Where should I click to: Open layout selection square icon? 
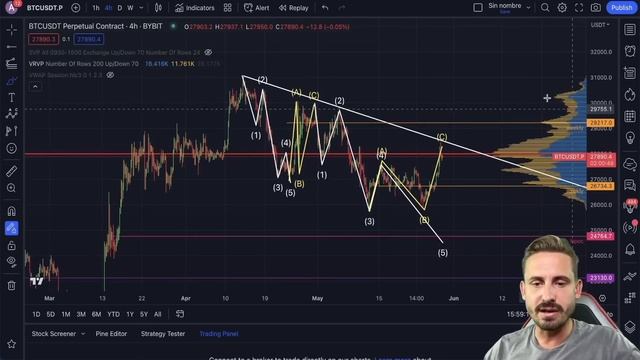tap(478, 8)
